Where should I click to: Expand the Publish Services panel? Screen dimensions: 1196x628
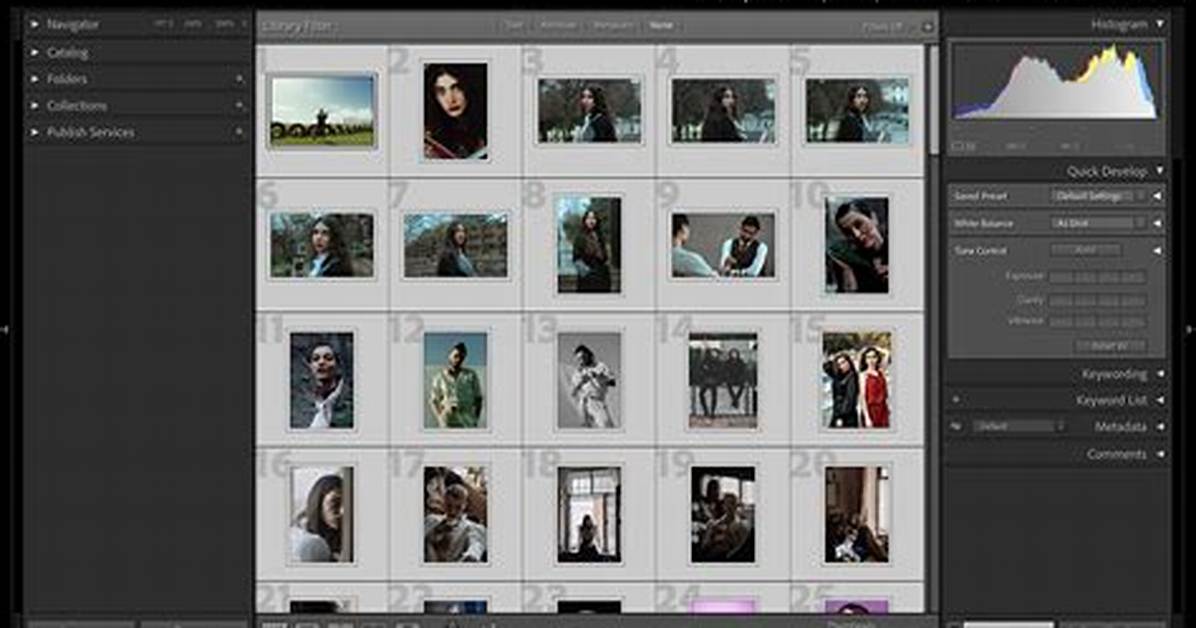[x=34, y=132]
